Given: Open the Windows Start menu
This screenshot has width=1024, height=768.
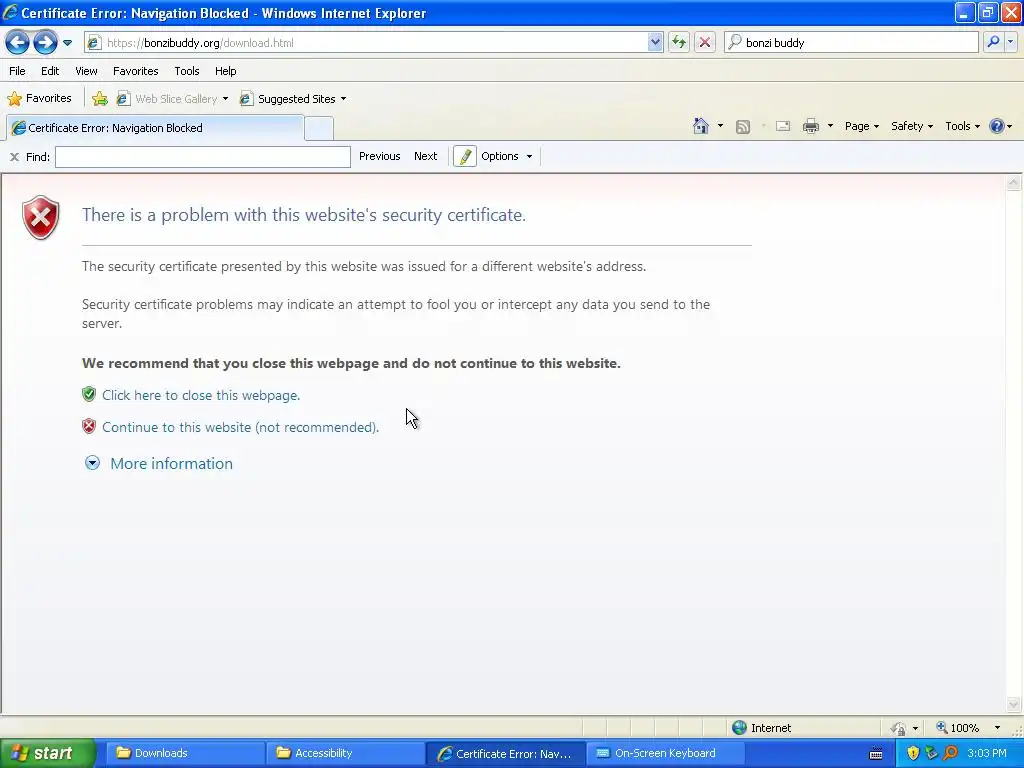Looking at the screenshot, I should (x=47, y=754).
